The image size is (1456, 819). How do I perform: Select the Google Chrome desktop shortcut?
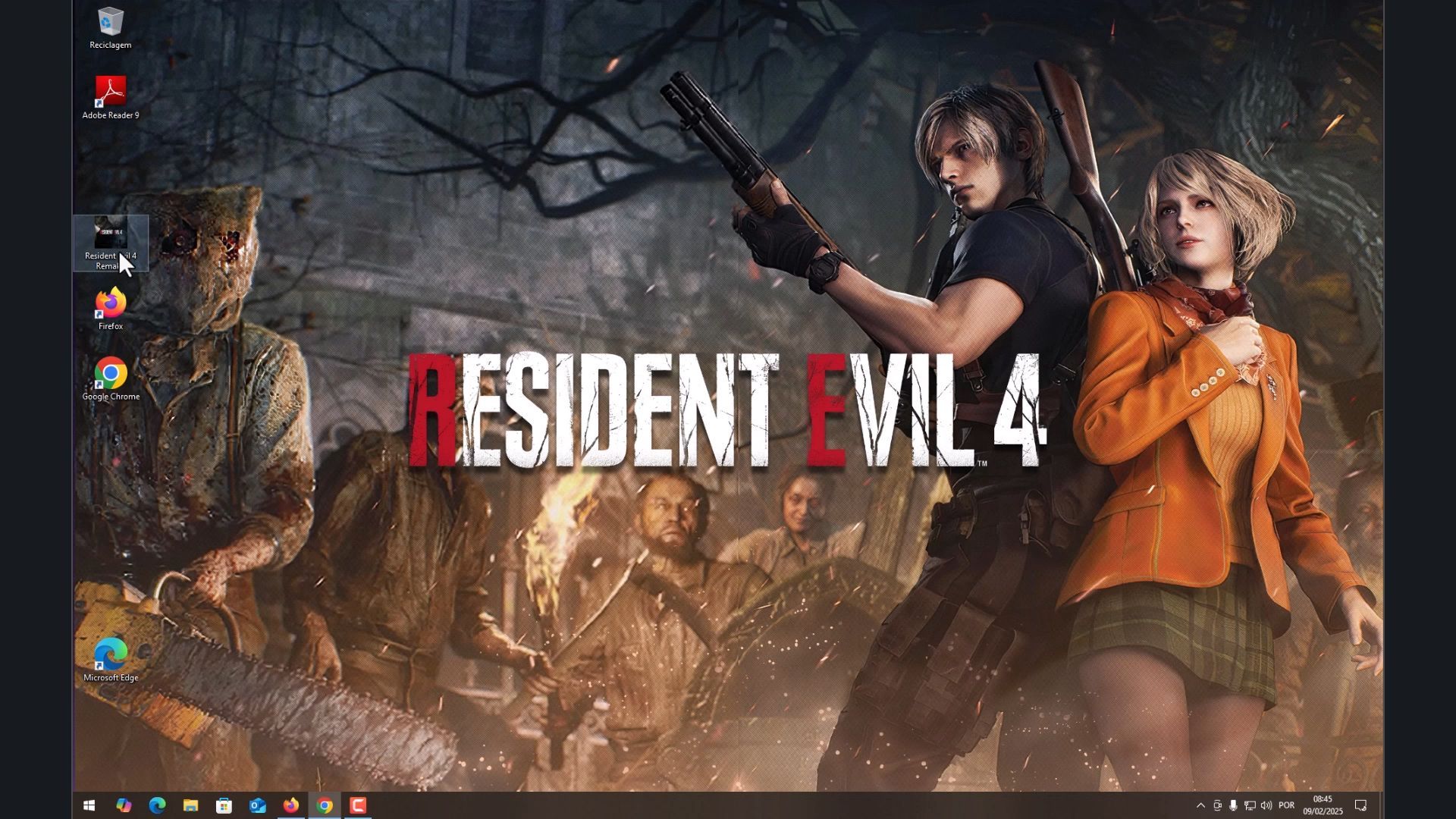coord(111,379)
